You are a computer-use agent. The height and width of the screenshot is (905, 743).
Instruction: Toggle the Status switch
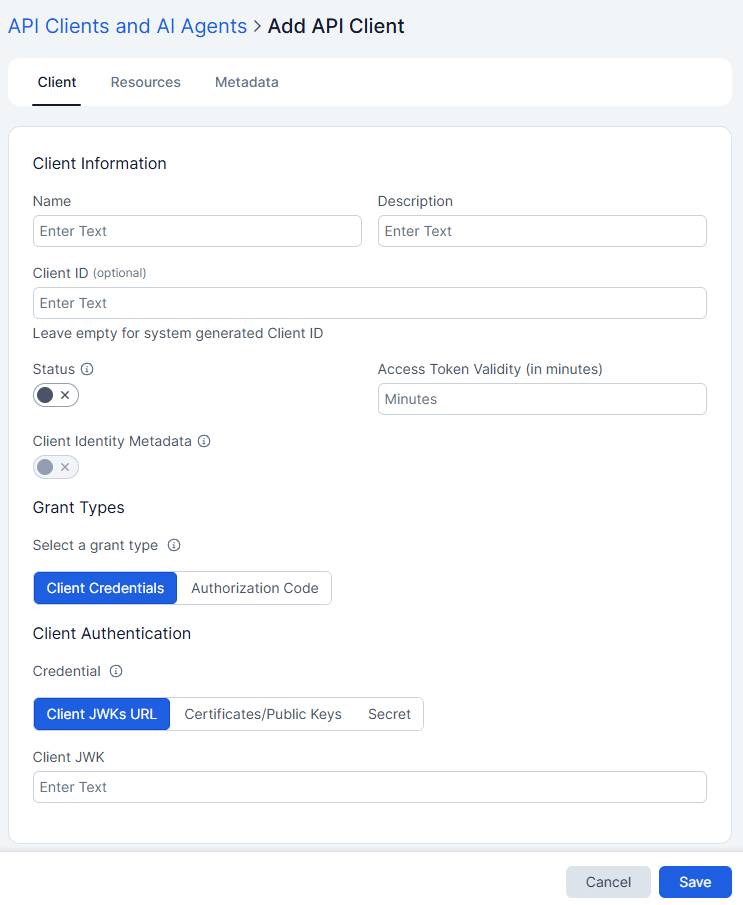(x=55, y=395)
